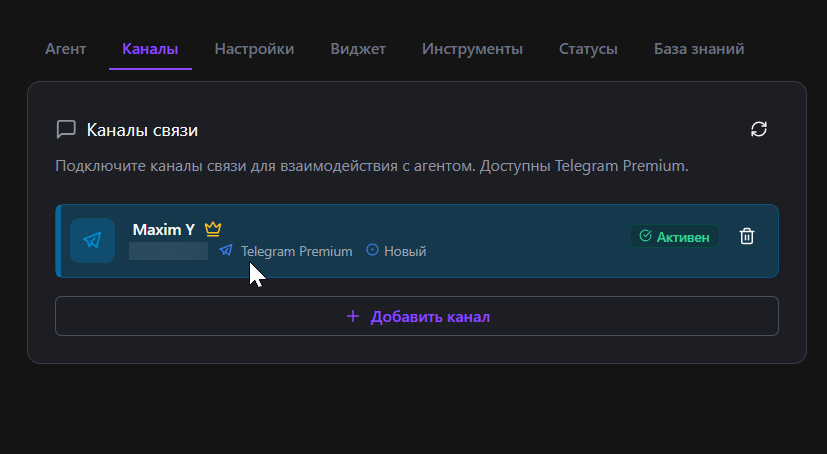827x454 pixels.
Task: Click the refresh channels icon
Action: pos(759,129)
